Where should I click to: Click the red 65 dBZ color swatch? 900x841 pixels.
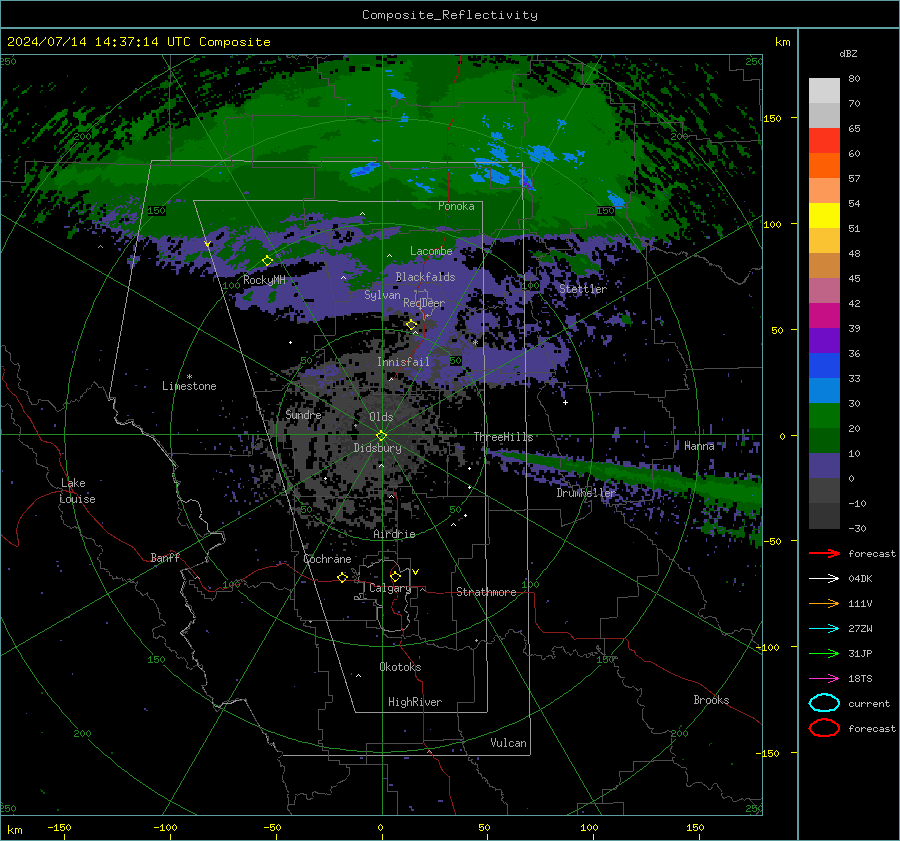[x=824, y=141]
